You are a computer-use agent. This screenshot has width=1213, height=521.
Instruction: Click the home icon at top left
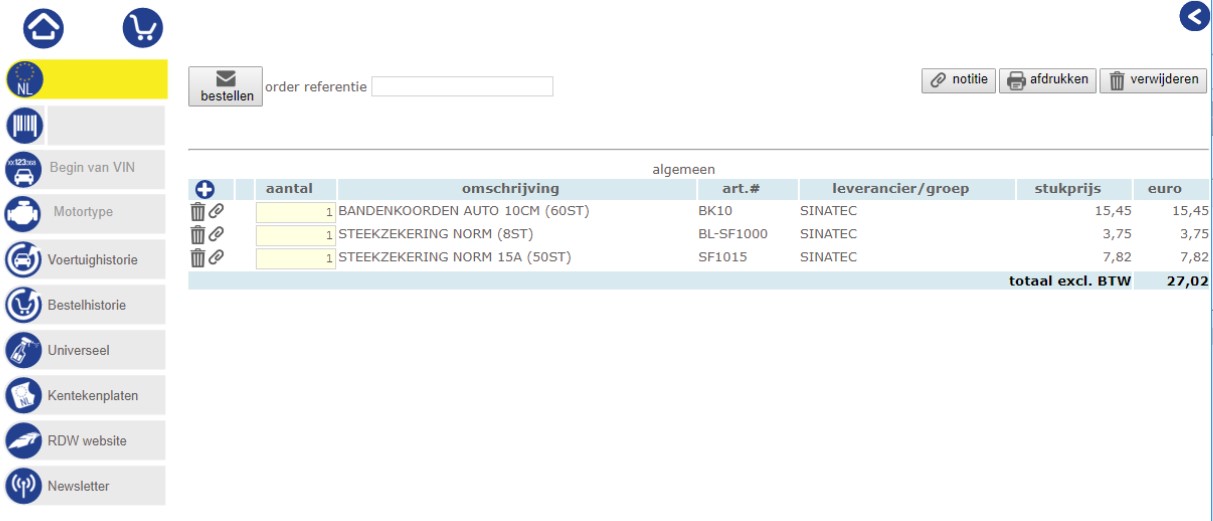pyautogui.click(x=43, y=28)
